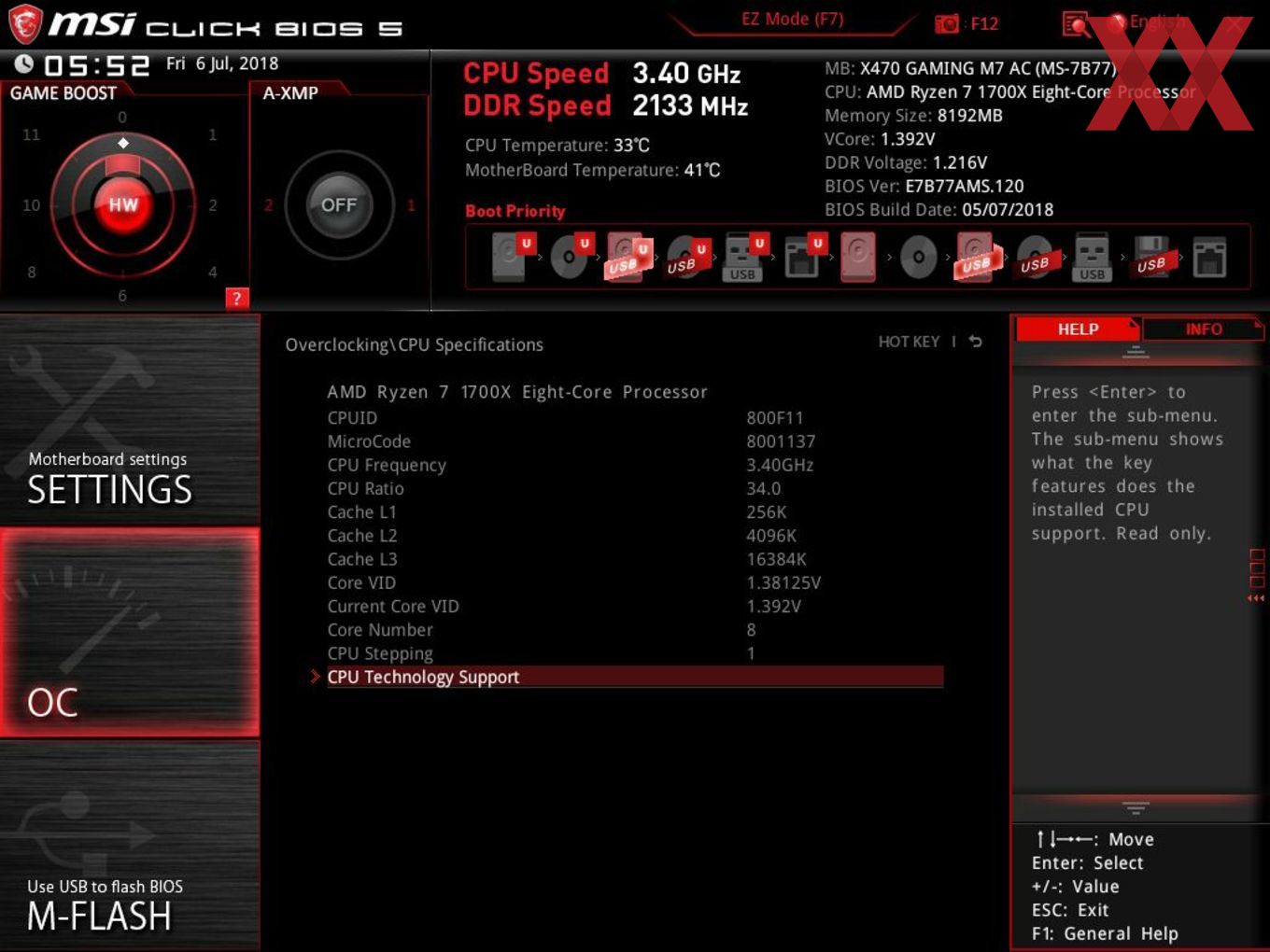
Task: Click the system time 05:52
Action: tap(96, 65)
